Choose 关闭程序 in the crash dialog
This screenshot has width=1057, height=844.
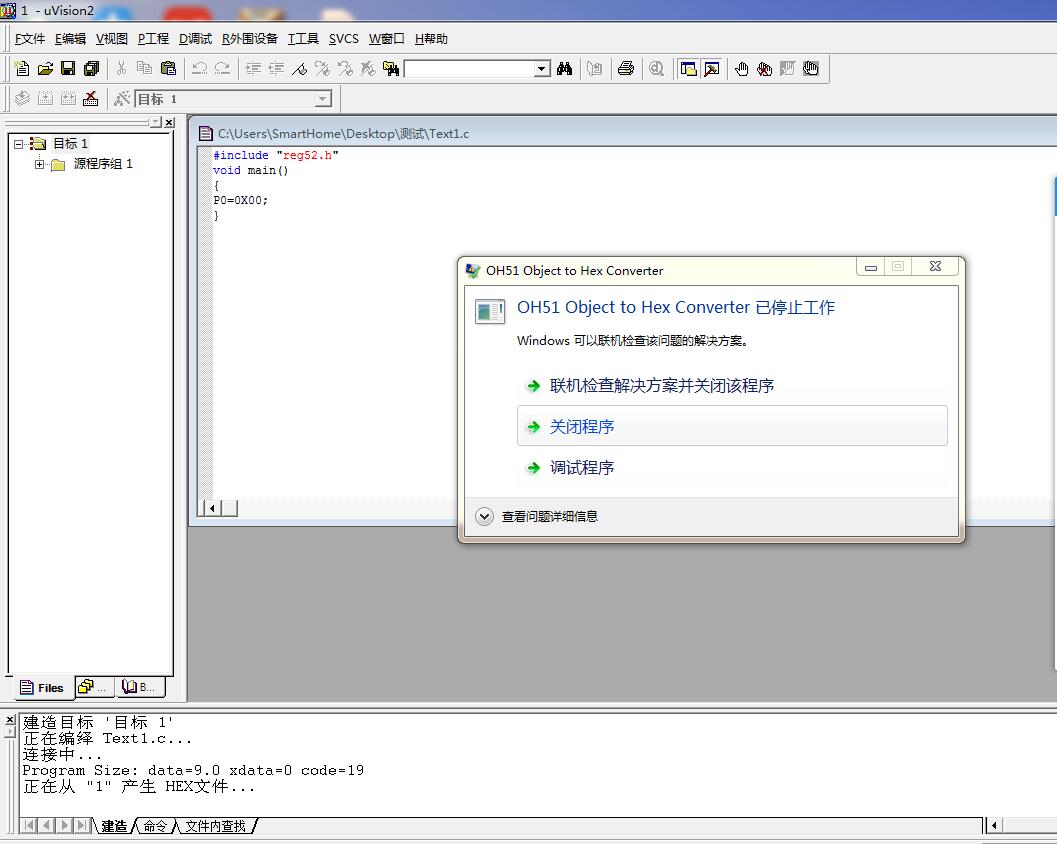[732, 426]
